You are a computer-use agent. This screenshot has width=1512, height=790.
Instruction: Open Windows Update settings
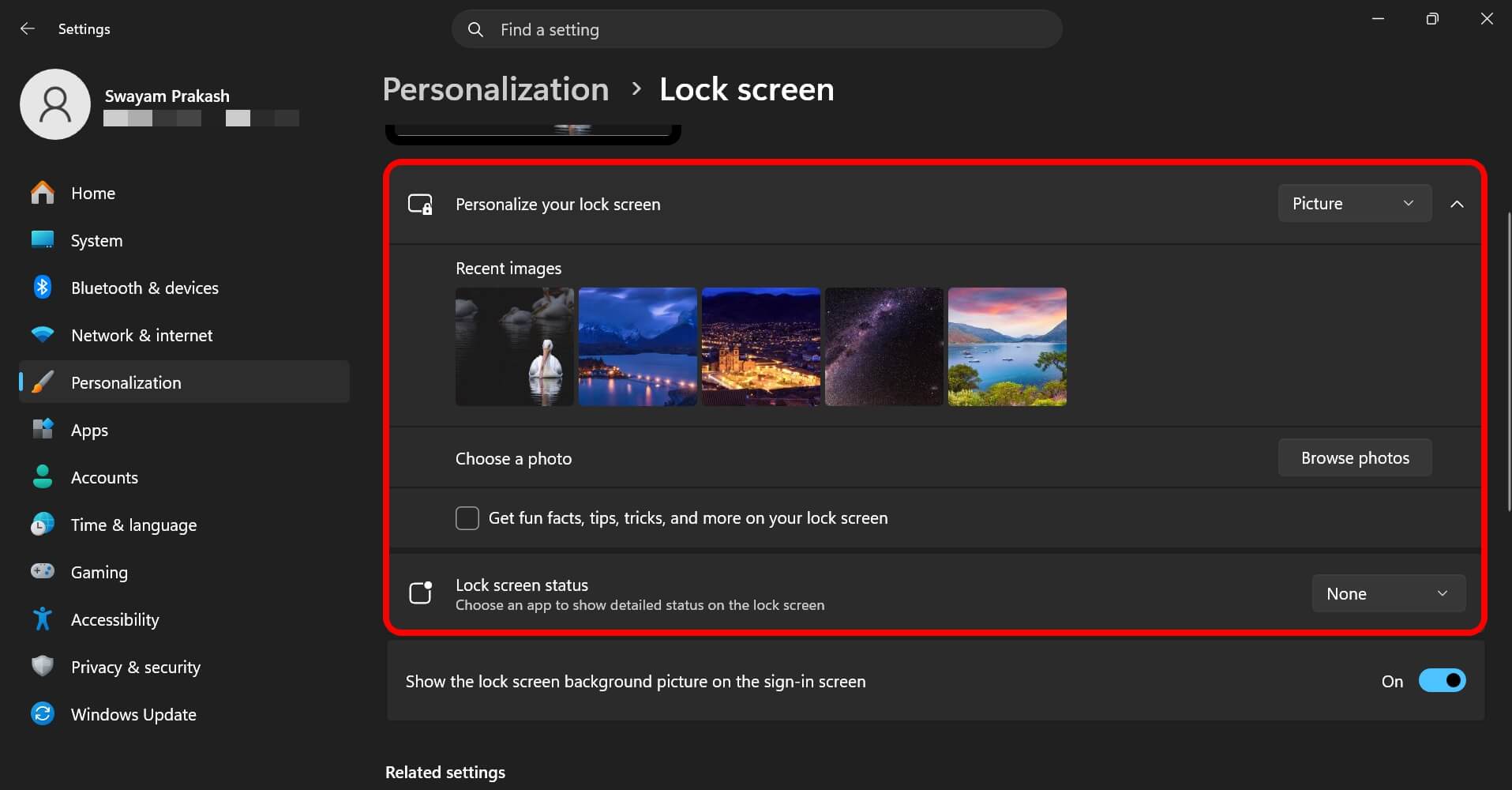[x=133, y=713]
